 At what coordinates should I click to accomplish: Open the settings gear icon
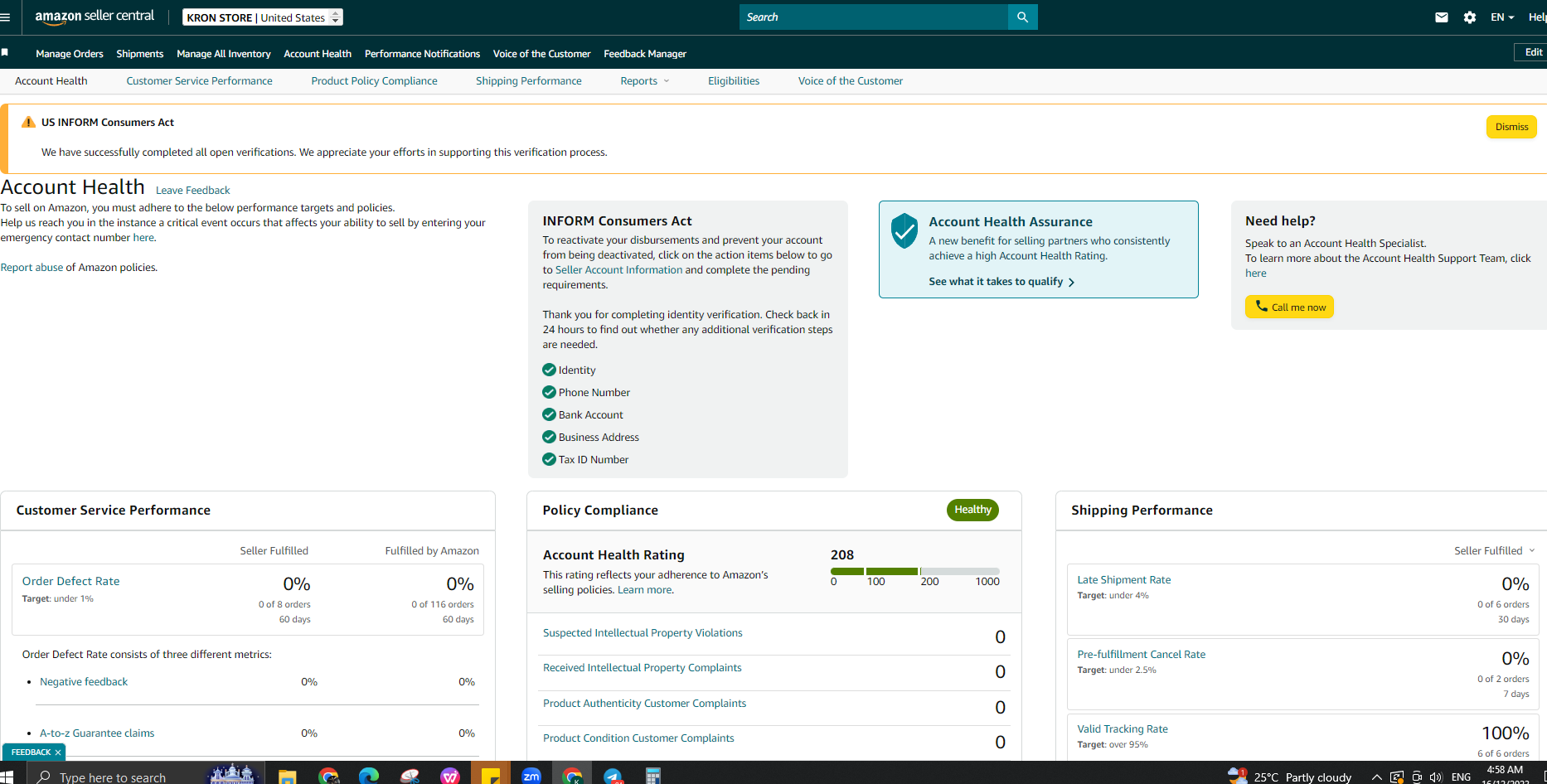point(1470,17)
